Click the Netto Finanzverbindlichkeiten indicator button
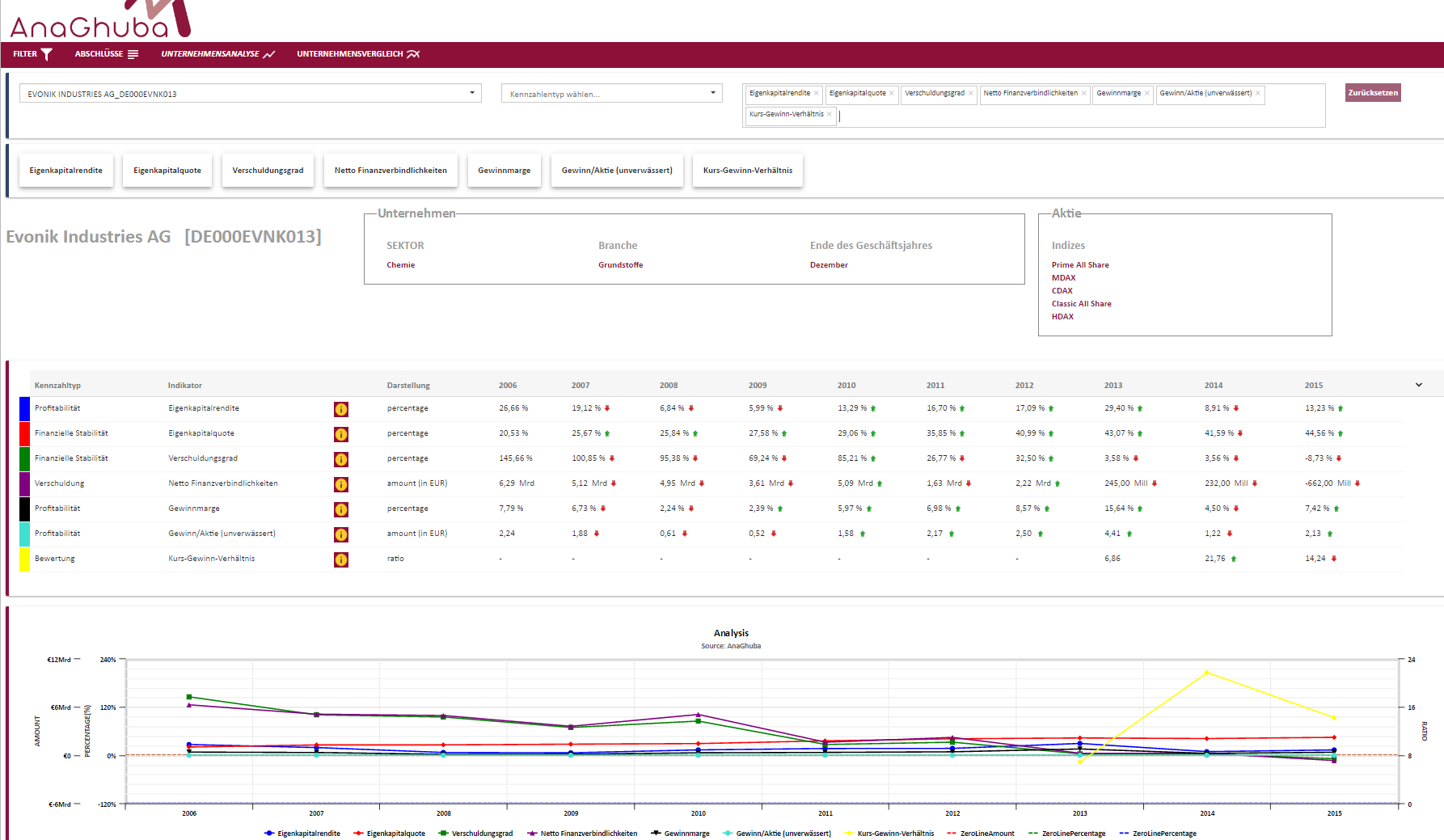 (391, 171)
